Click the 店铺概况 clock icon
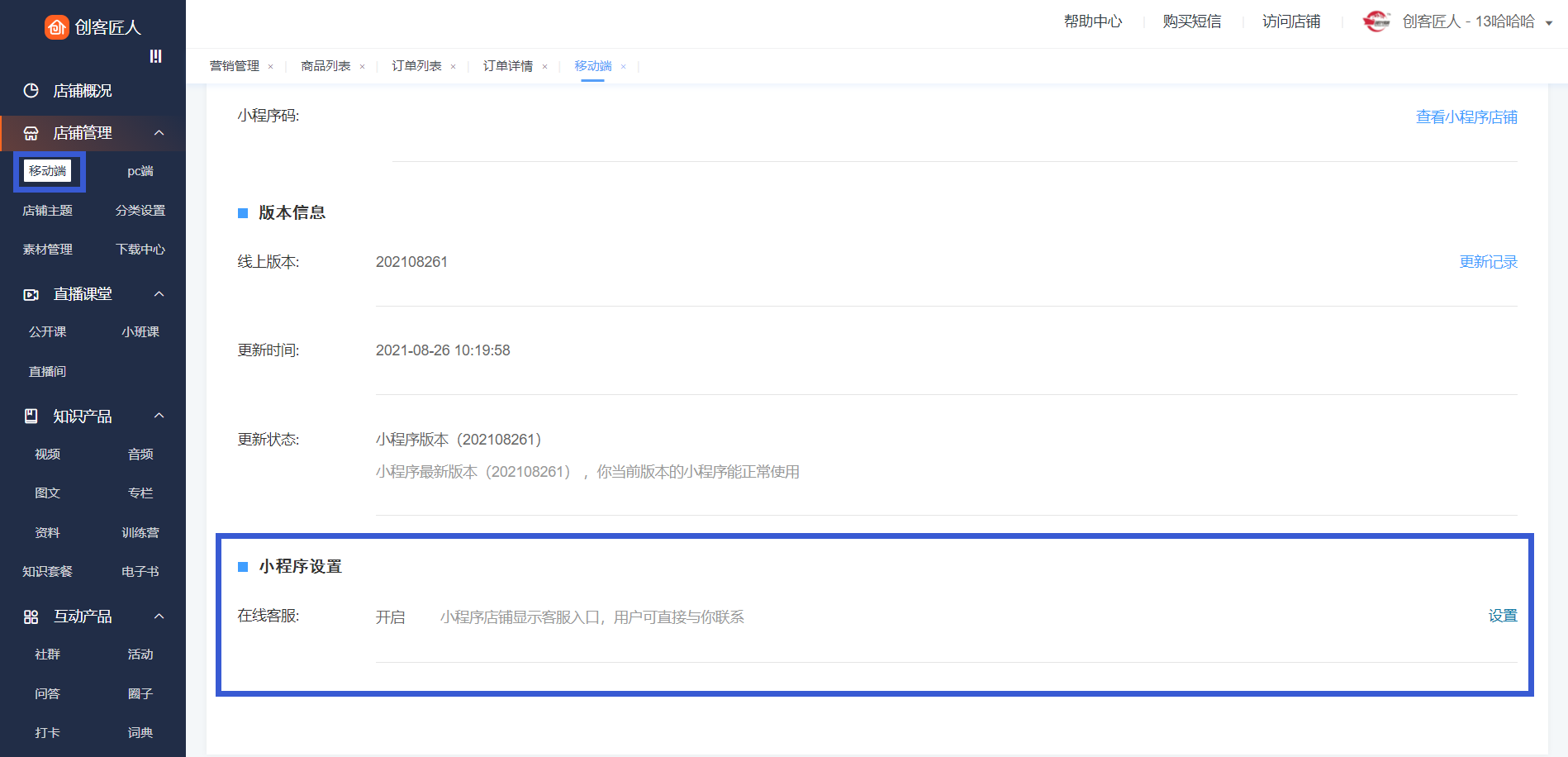 coord(31,91)
